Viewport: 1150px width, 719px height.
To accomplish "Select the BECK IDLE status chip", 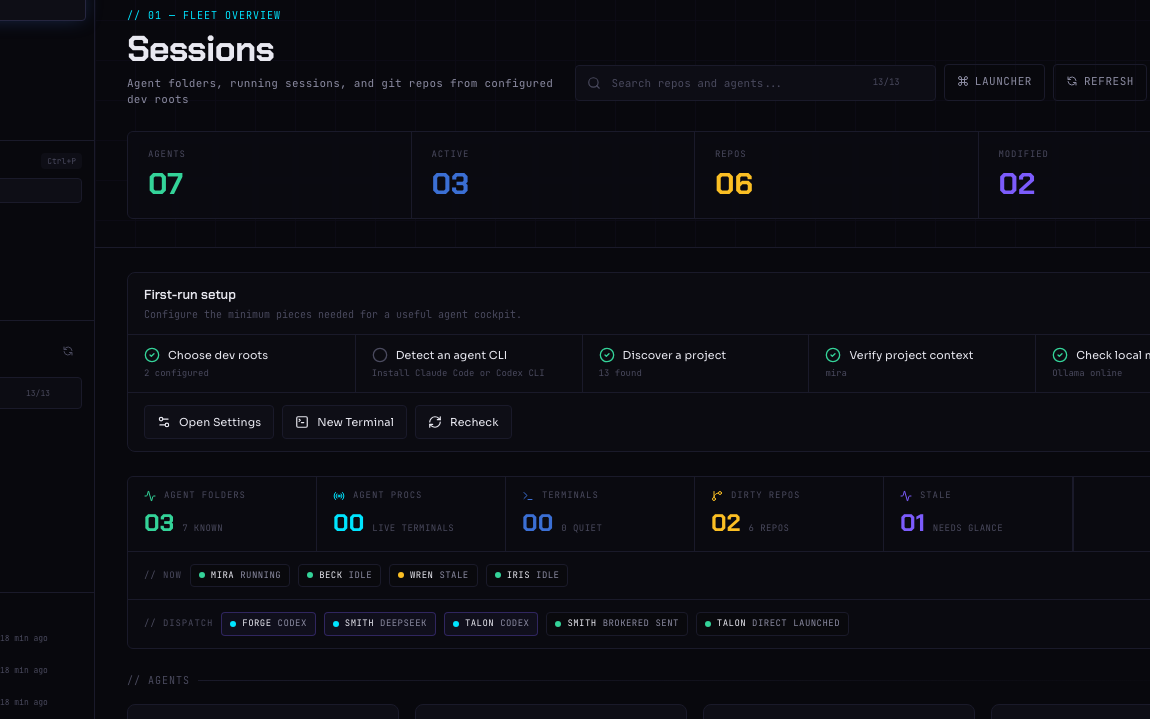I will click(340, 575).
